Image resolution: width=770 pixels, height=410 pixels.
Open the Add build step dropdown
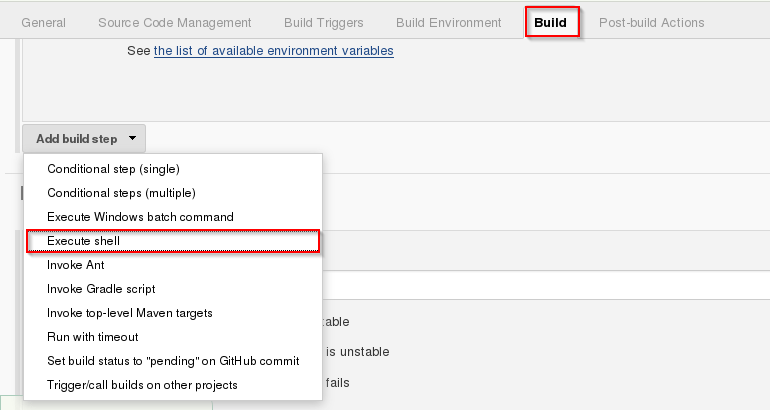pyautogui.click(x=84, y=139)
